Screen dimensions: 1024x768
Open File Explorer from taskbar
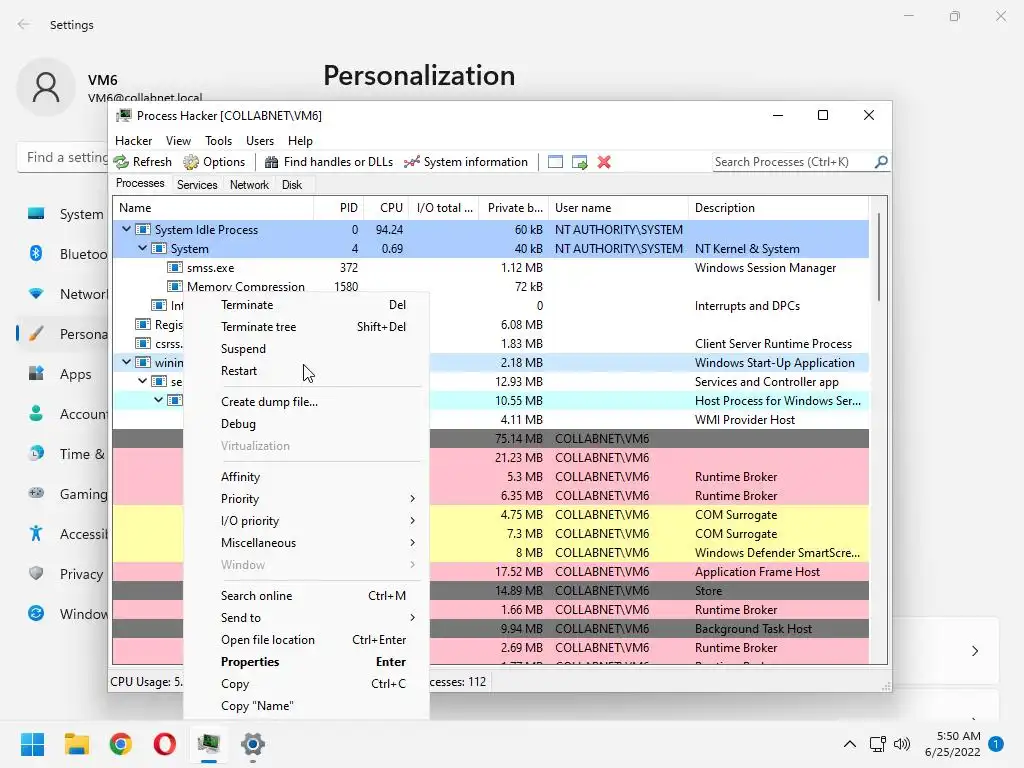coord(76,744)
